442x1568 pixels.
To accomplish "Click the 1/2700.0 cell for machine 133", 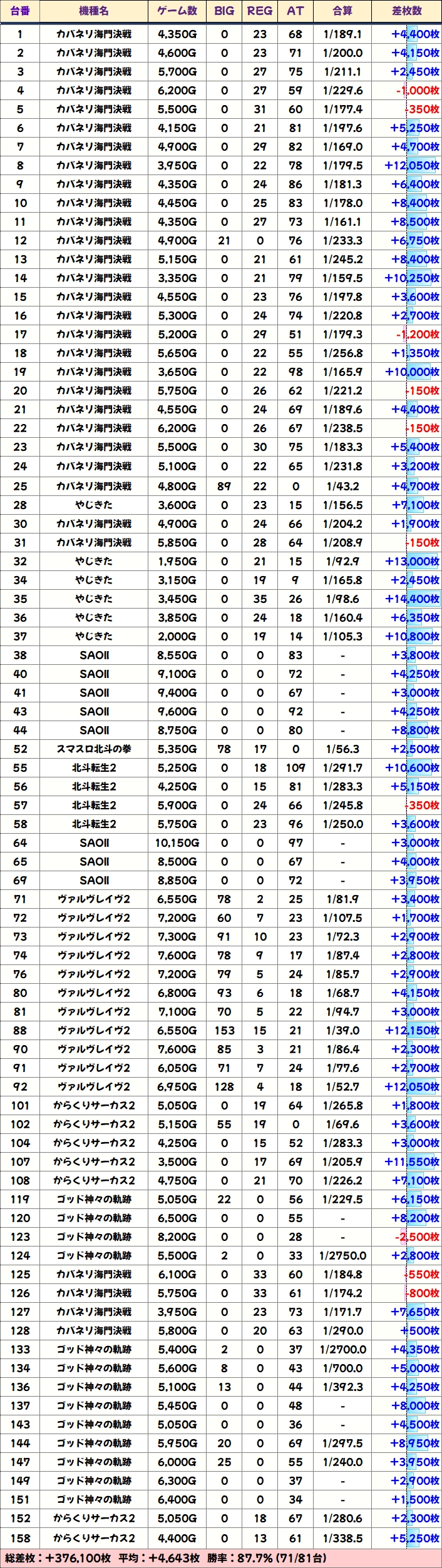I will (342, 1349).
